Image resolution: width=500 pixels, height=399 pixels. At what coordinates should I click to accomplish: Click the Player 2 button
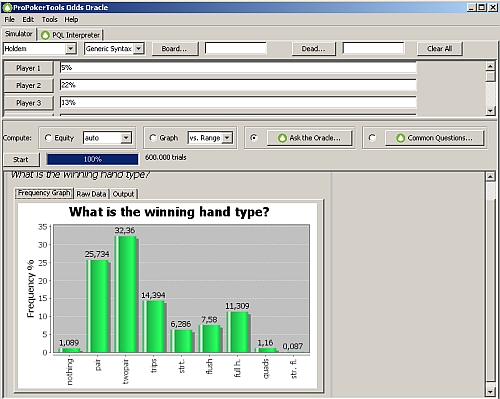28,86
